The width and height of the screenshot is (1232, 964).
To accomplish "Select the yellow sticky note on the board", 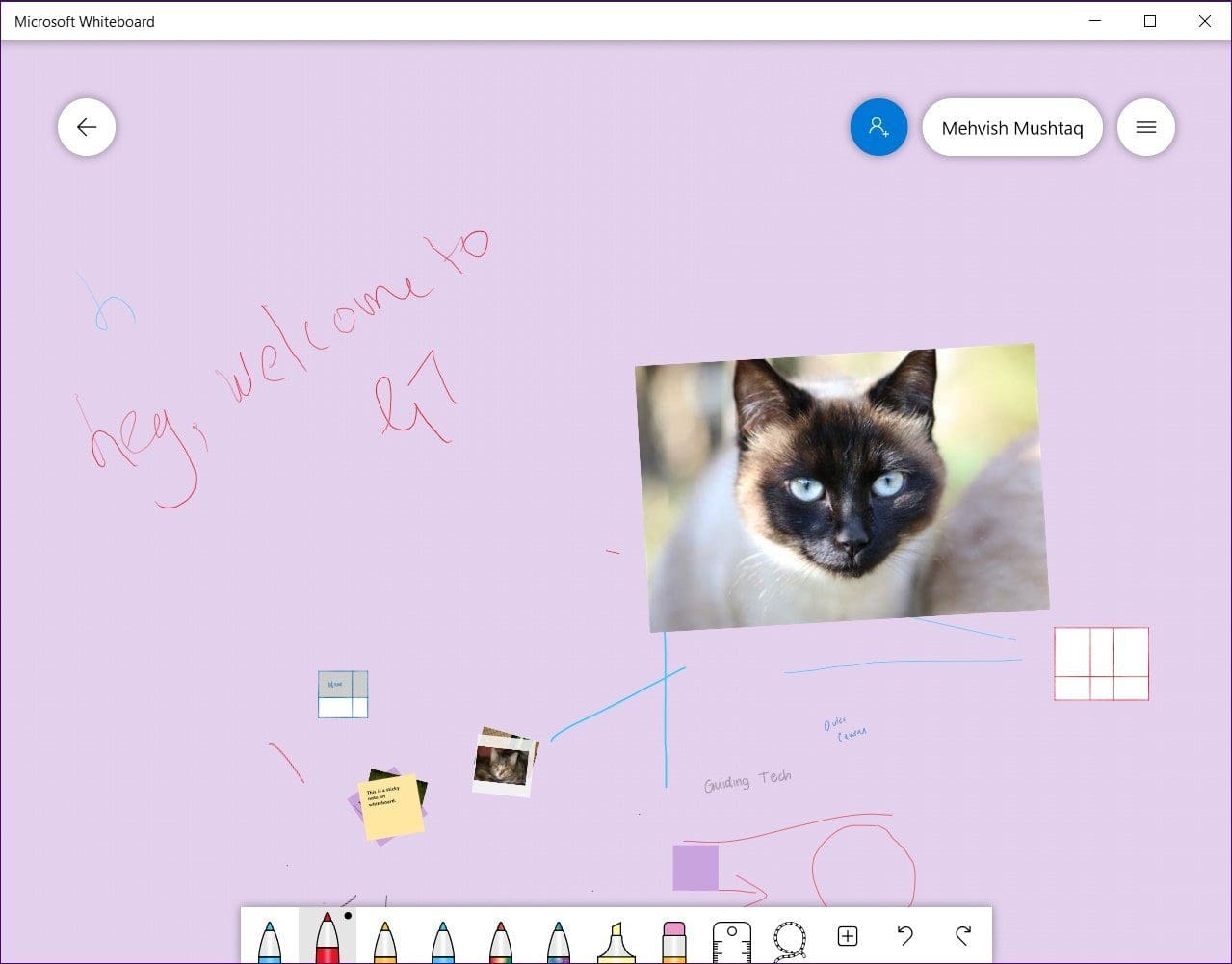I will 389,809.
